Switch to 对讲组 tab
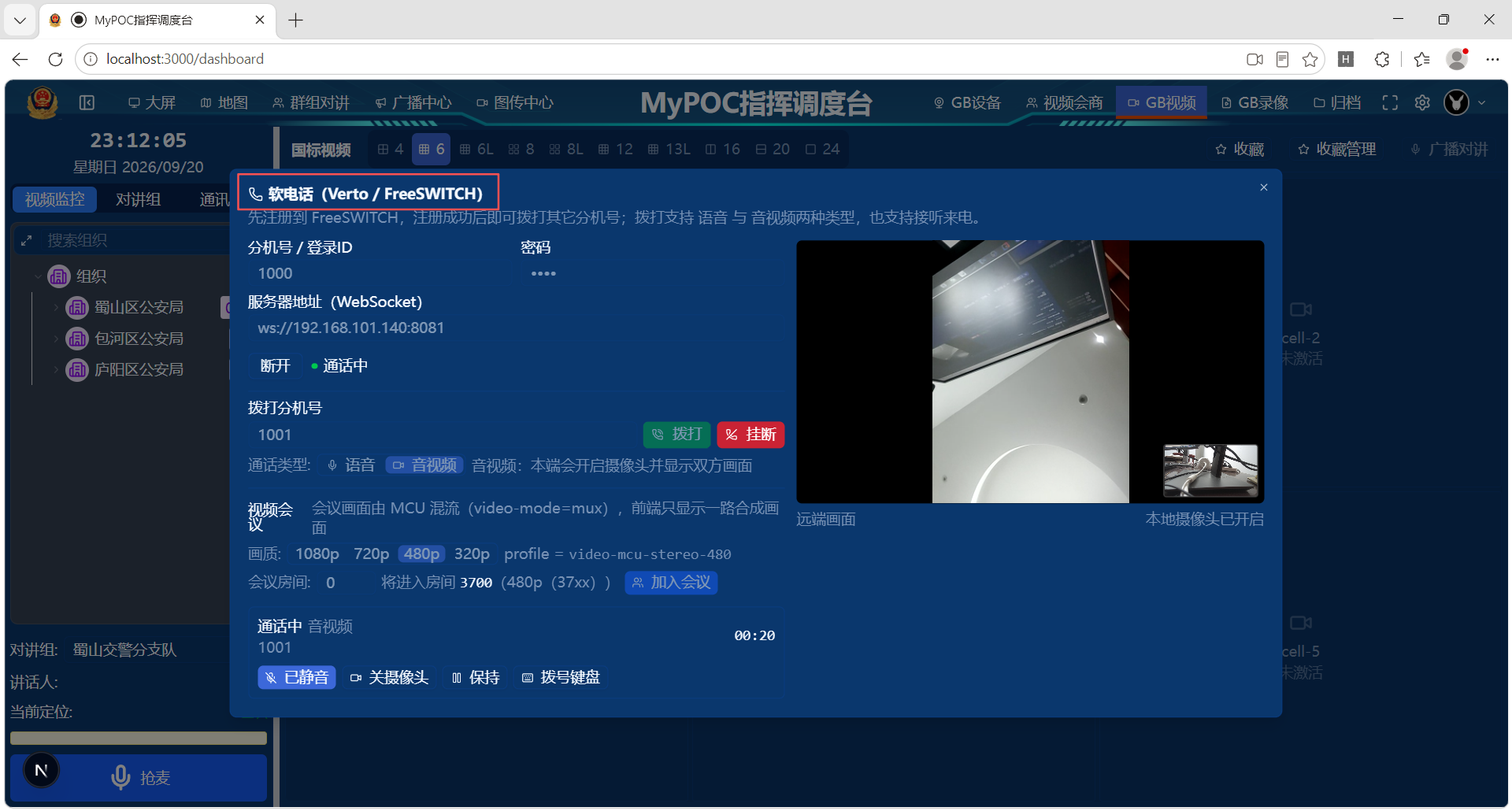1512x811 pixels. click(139, 200)
